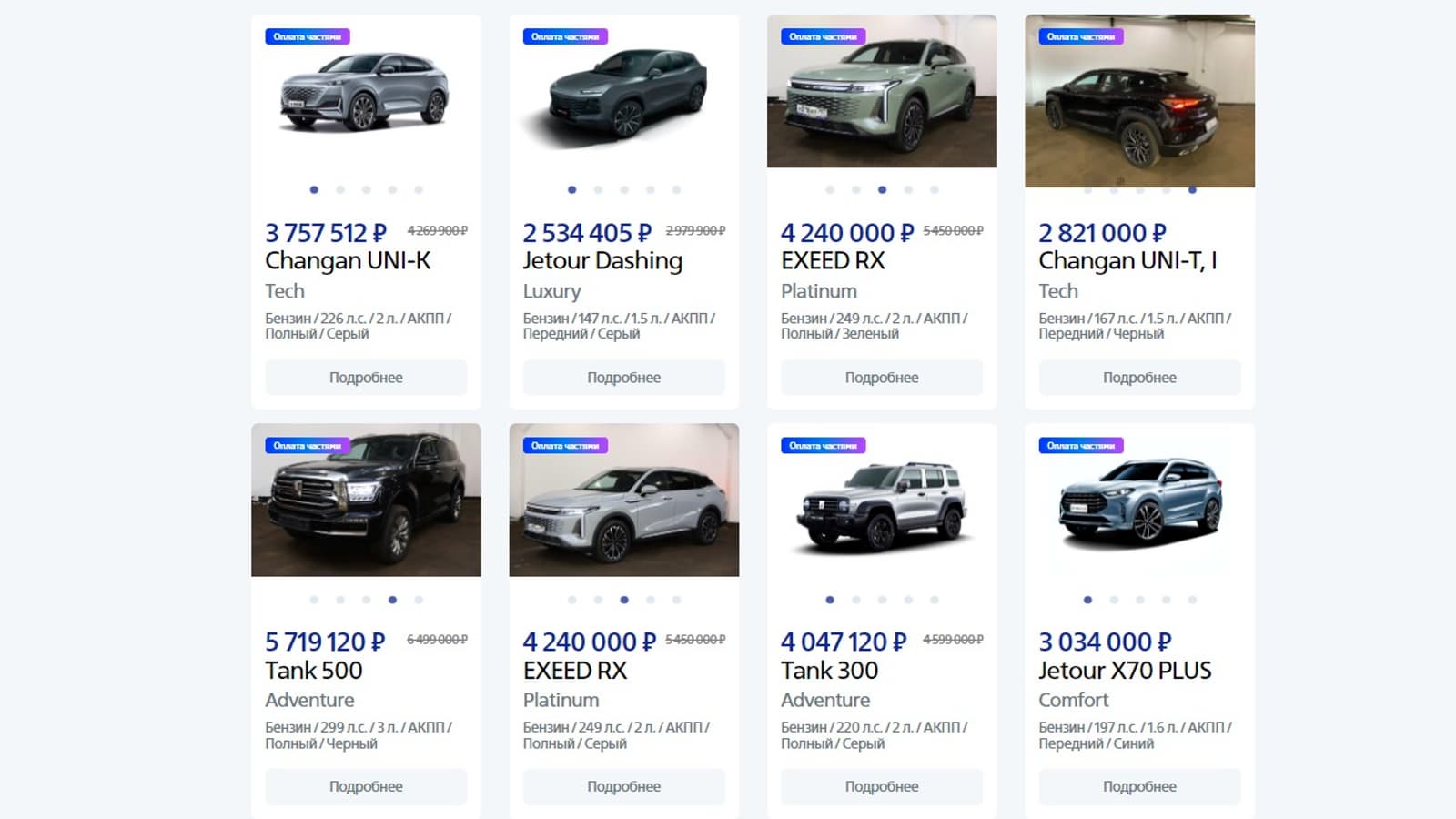Open the Changan UNI-T, I title link
This screenshot has height=819, width=1456.
coord(1127,261)
